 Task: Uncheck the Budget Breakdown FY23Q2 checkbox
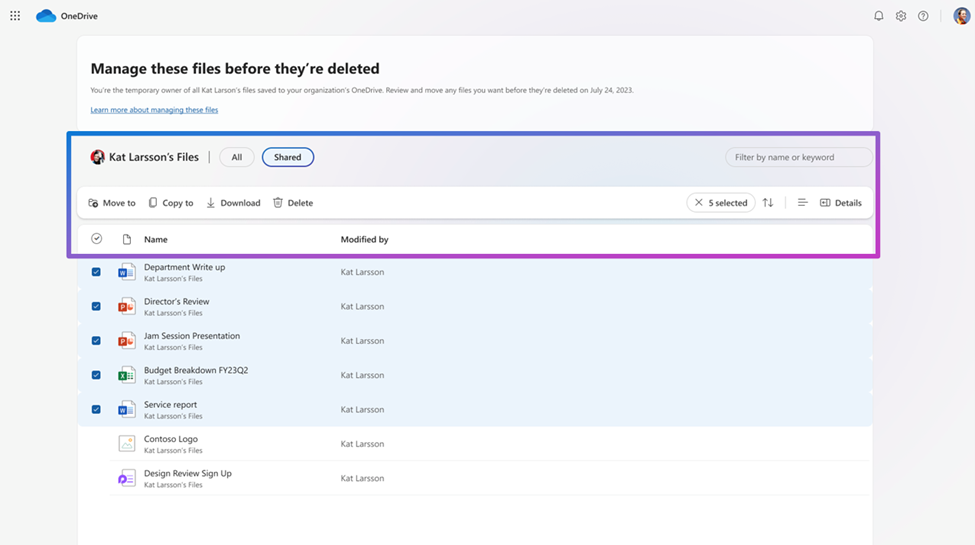(x=96, y=375)
